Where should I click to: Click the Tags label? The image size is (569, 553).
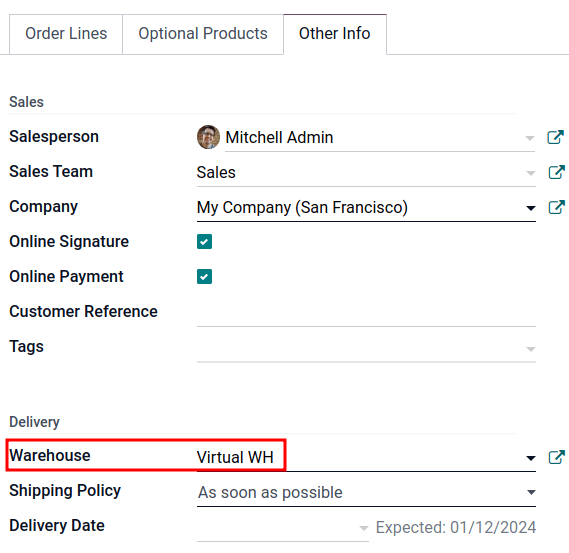(x=26, y=347)
